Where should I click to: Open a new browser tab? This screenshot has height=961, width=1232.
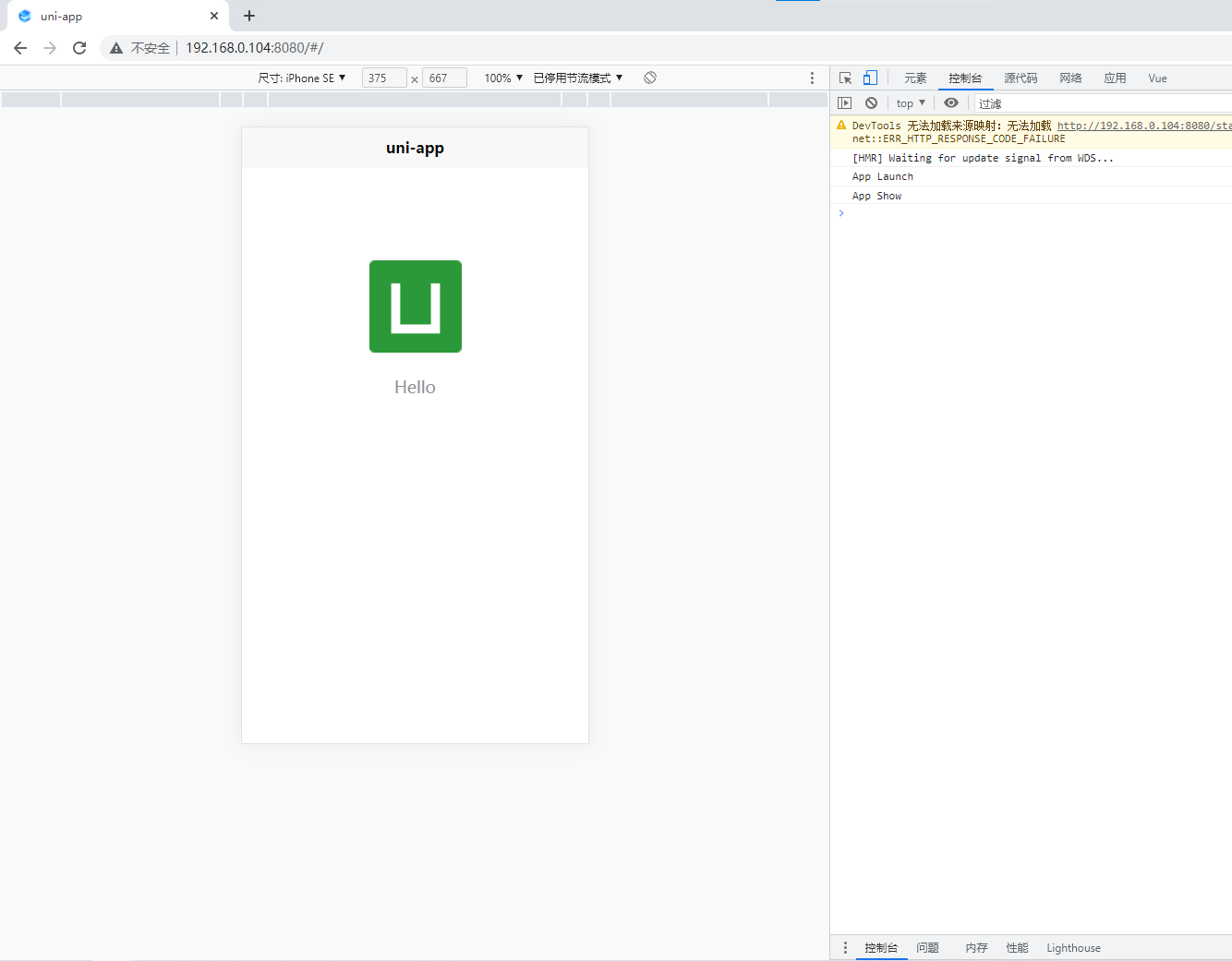[249, 16]
